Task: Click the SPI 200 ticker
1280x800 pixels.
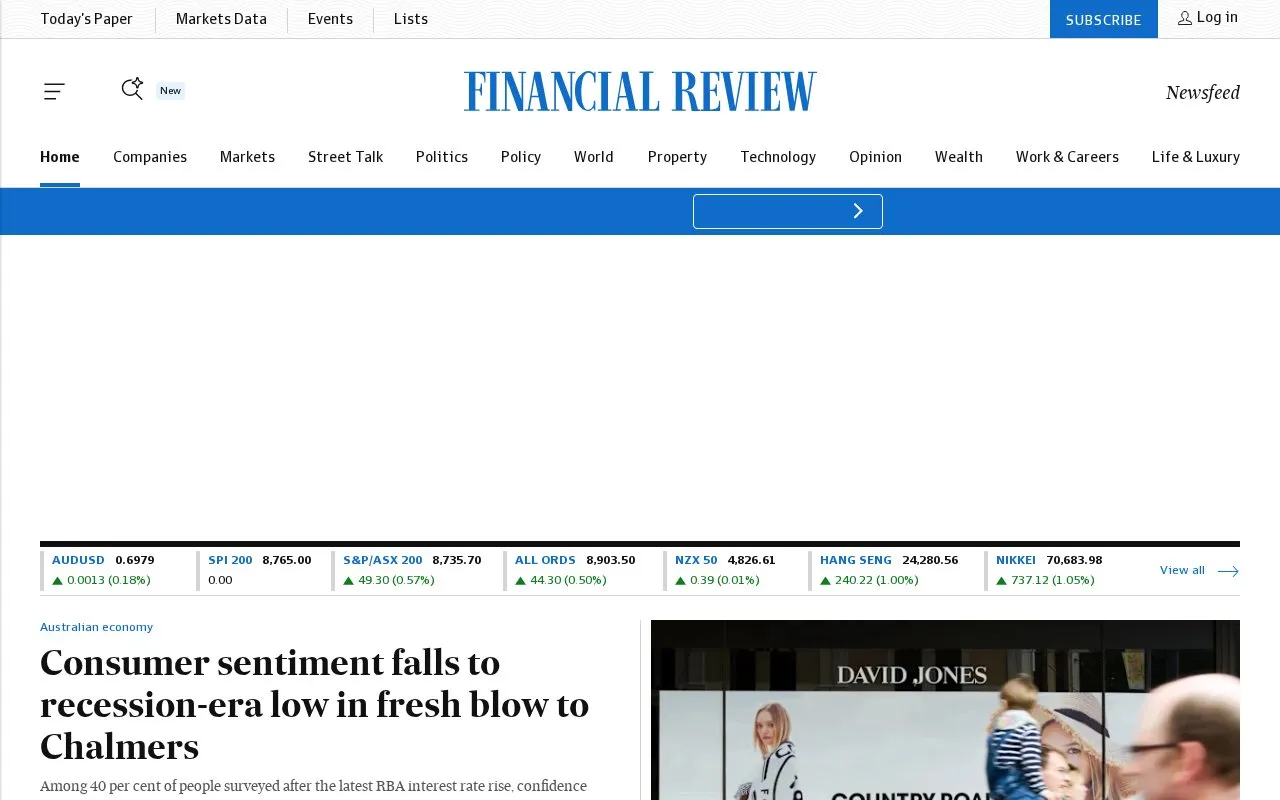Action: click(230, 561)
